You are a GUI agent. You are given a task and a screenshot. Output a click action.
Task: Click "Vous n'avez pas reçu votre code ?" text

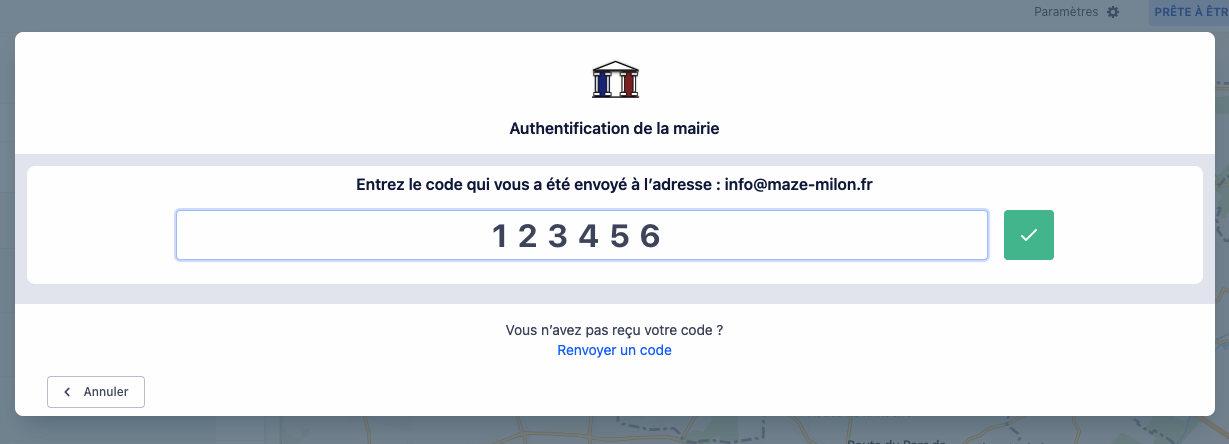pyautogui.click(x=614, y=329)
